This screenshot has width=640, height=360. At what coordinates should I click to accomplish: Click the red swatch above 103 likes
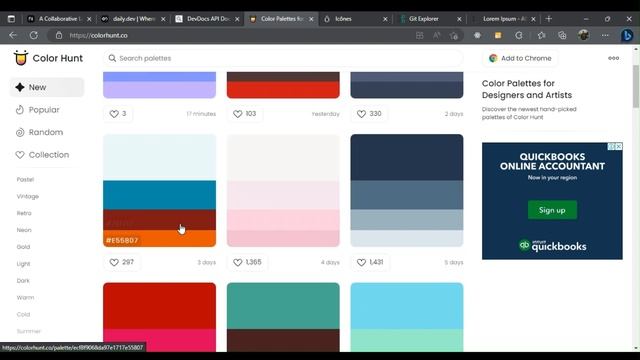[x=283, y=90]
